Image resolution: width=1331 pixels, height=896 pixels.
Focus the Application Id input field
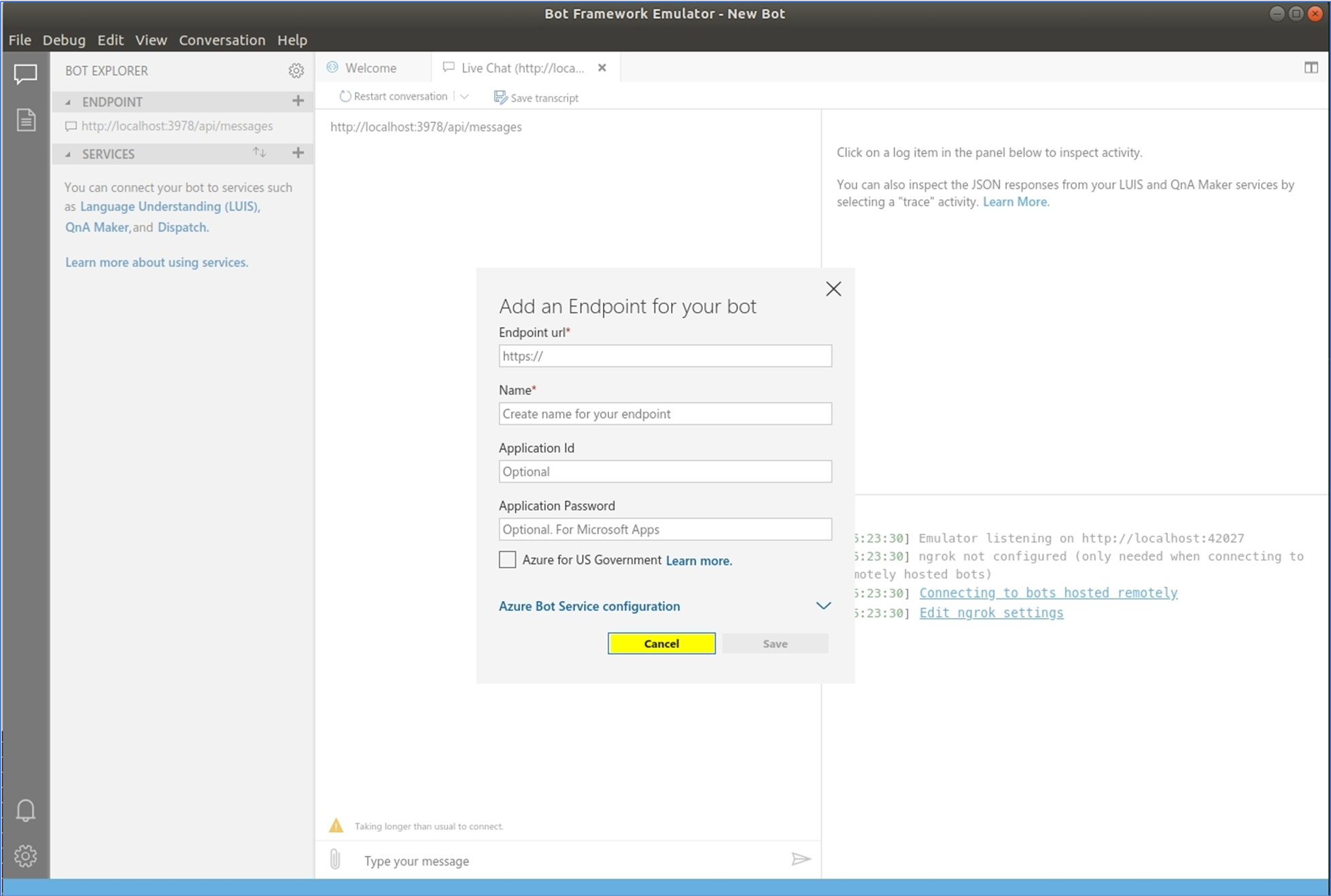point(665,472)
